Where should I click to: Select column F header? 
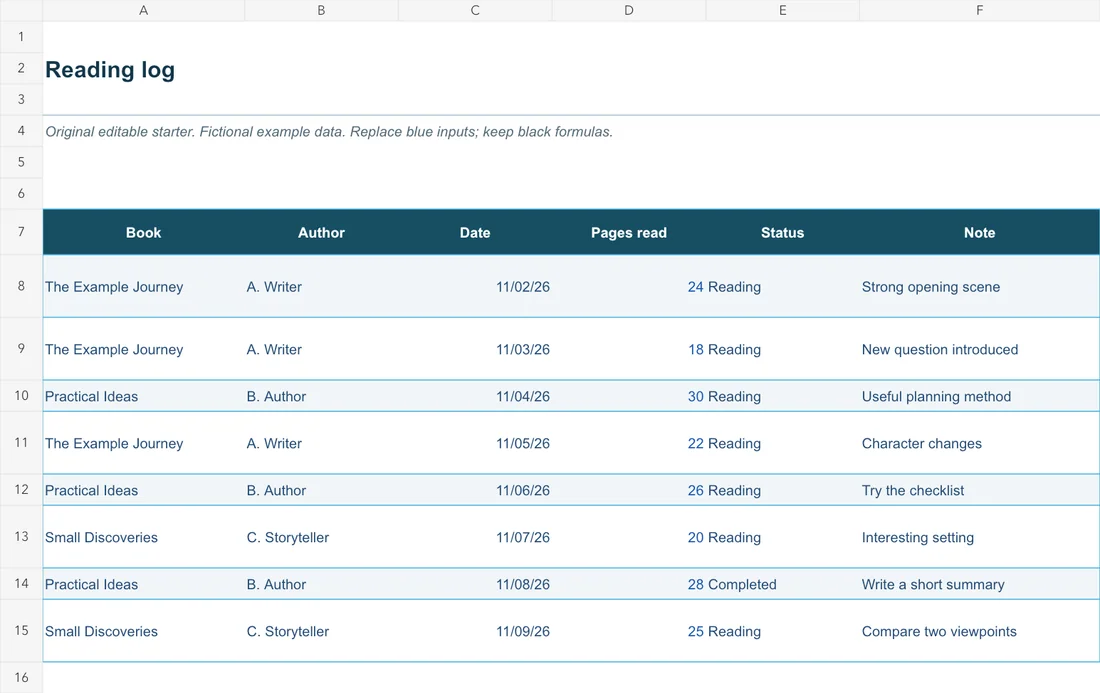(x=979, y=10)
